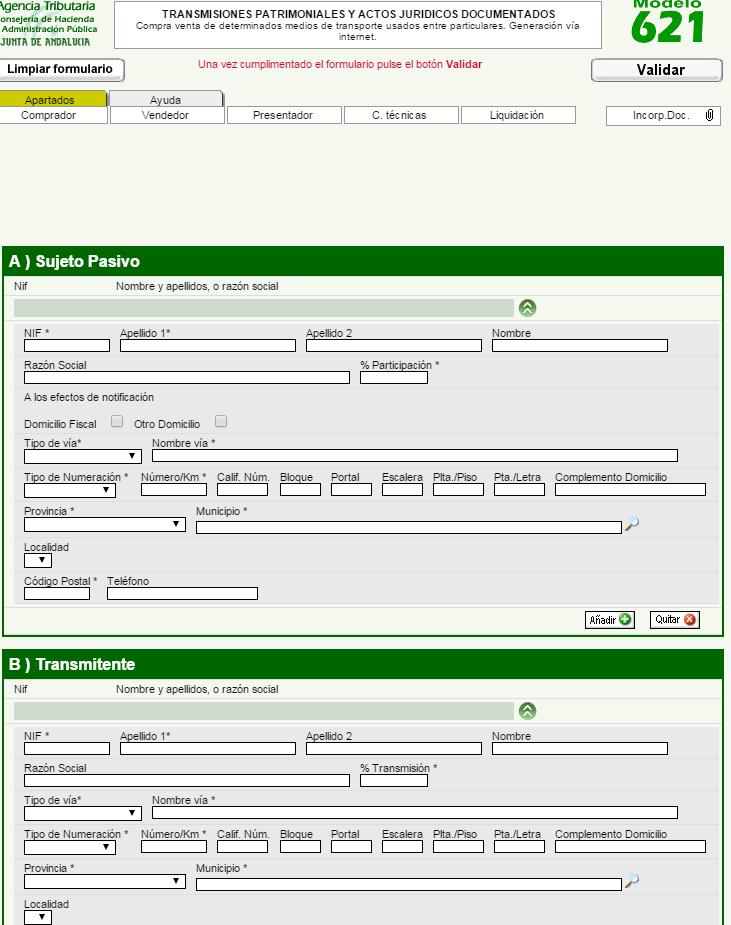Screen dimensions: 731x925
Task: Focus Sujeto Pasivo Nombre vía field
Action: 415,455
